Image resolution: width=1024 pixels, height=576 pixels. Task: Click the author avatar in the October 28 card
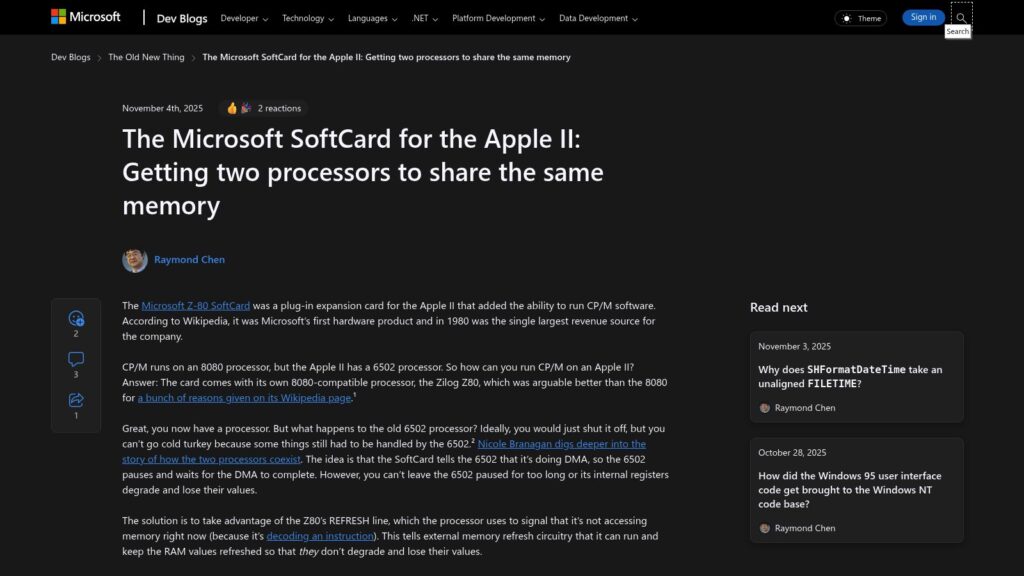766,528
